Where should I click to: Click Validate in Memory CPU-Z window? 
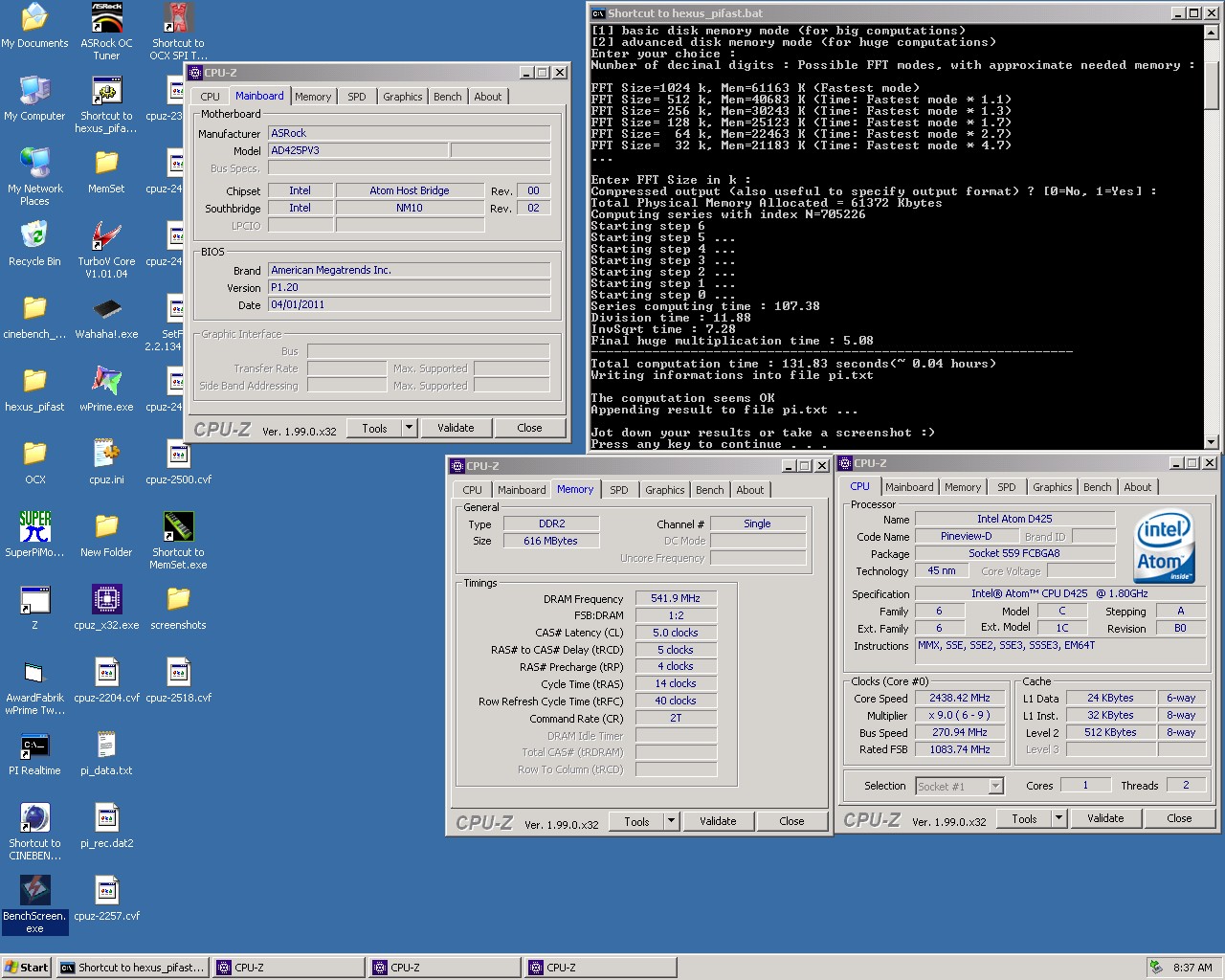[x=718, y=821]
